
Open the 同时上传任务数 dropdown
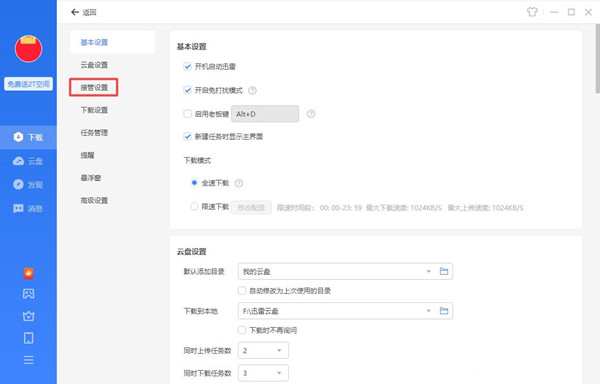[x=263, y=350]
